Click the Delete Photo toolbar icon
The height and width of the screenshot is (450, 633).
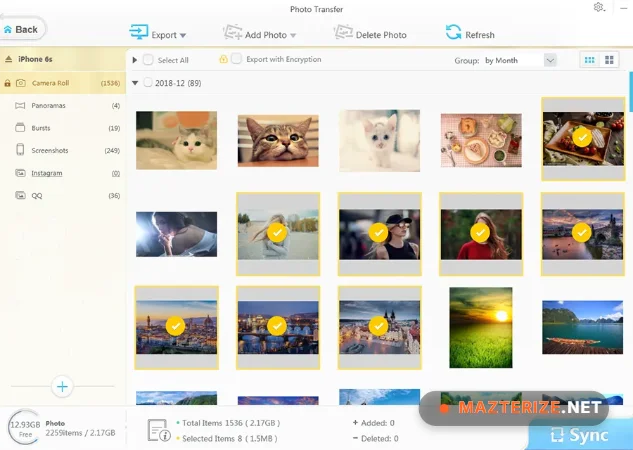(344, 32)
